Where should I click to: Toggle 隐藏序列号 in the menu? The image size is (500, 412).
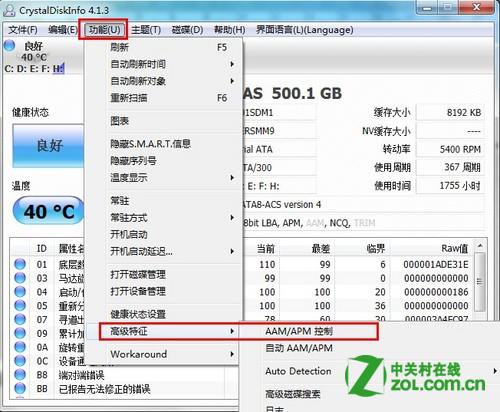tap(163, 161)
